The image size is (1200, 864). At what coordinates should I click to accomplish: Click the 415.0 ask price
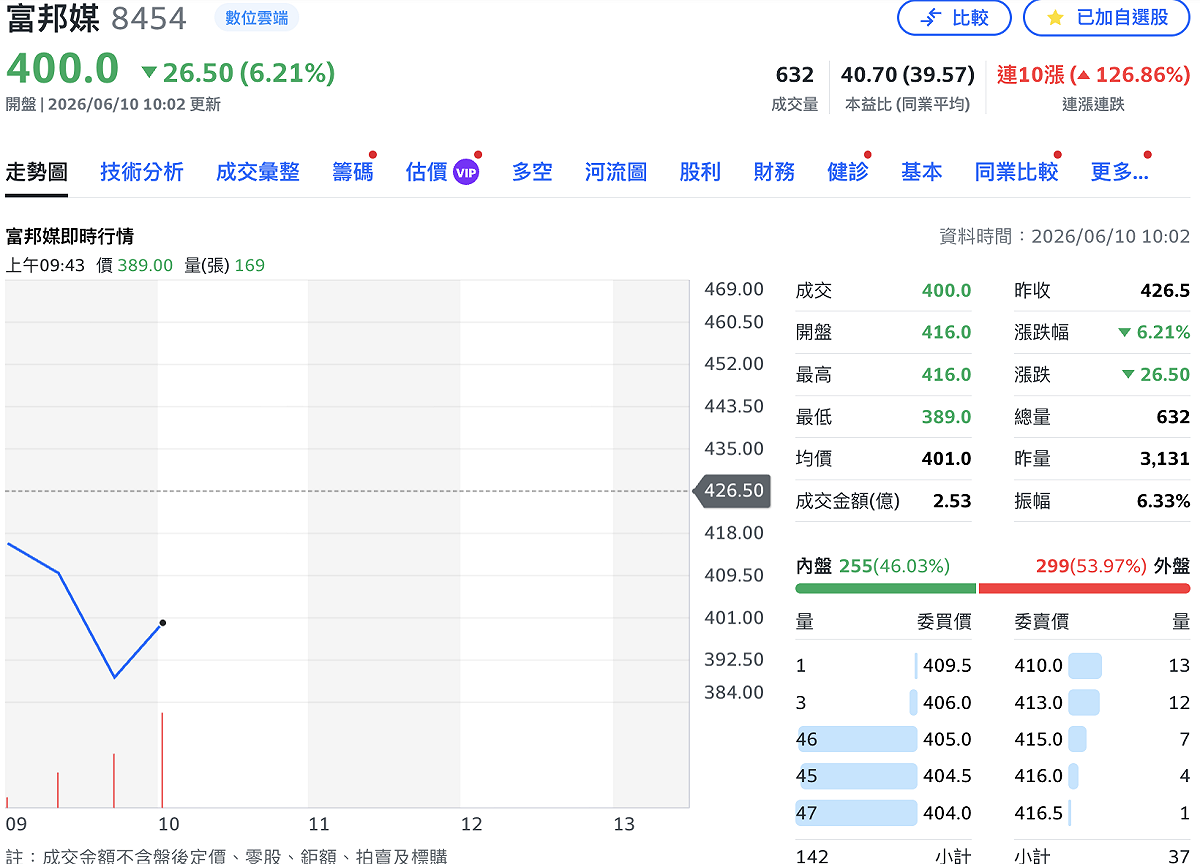click(x=1039, y=739)
